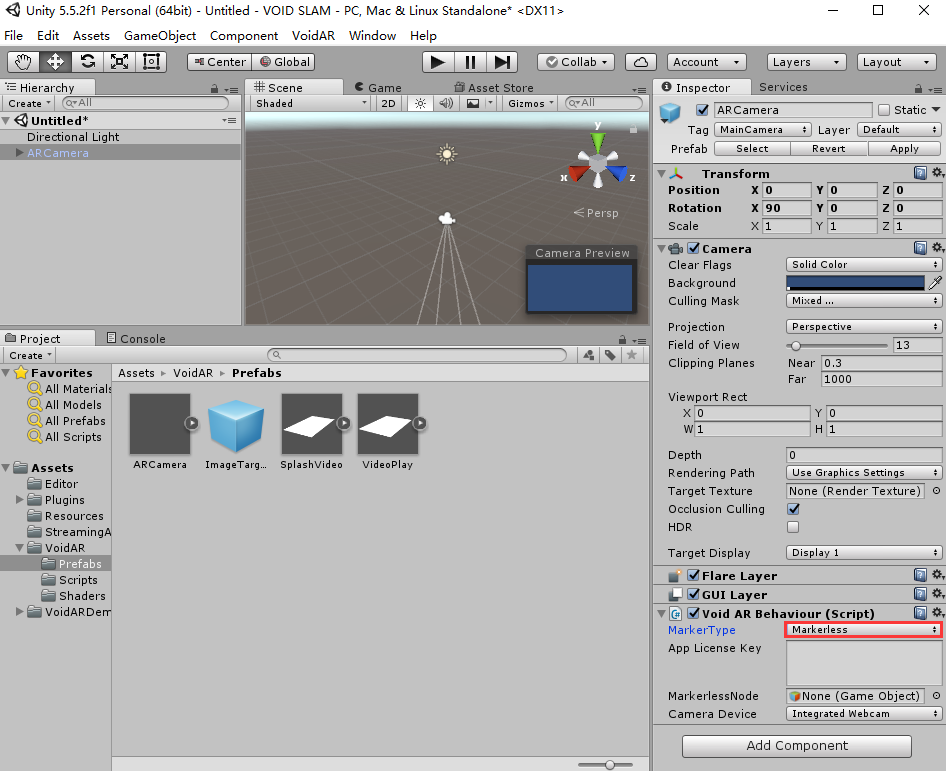Click the Field of View slider
Screen dimensions: 946x771
pyautogui.click(x=837, y=345)
